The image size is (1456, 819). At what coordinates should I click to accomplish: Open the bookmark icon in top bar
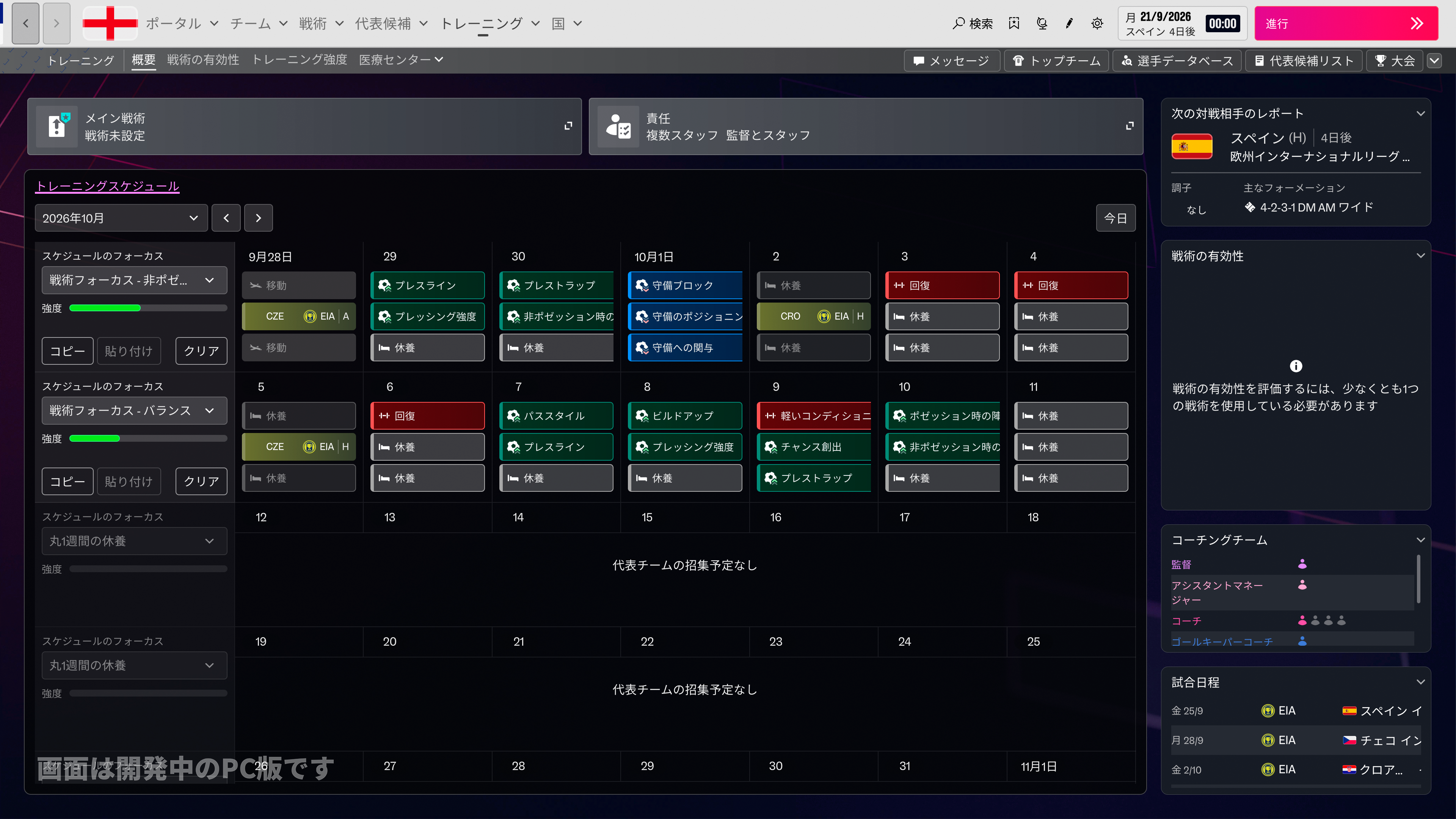coord(1014,23)
